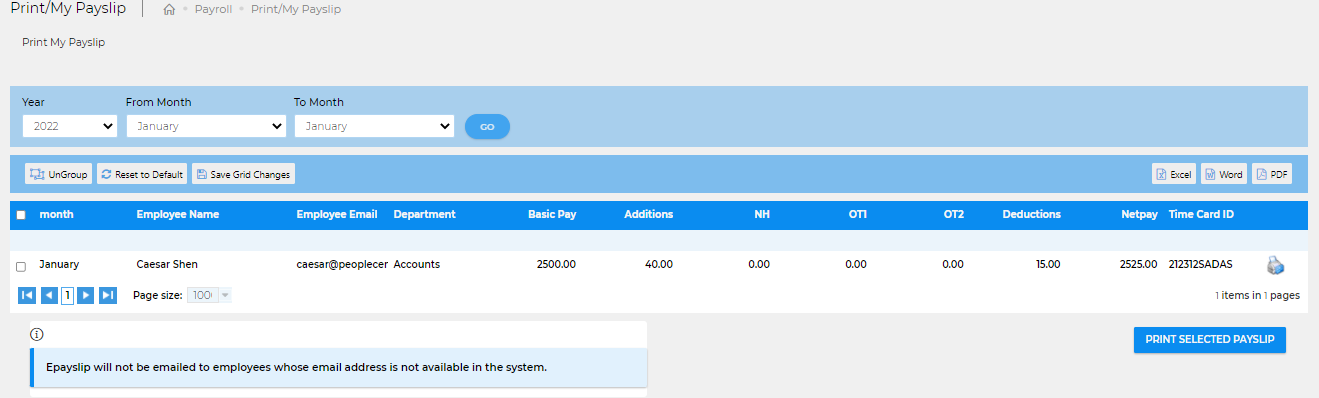Viewport: 1319px width, 398px height.
Task: Click the Payroll breadcrumb link
Action: point(214,9)
